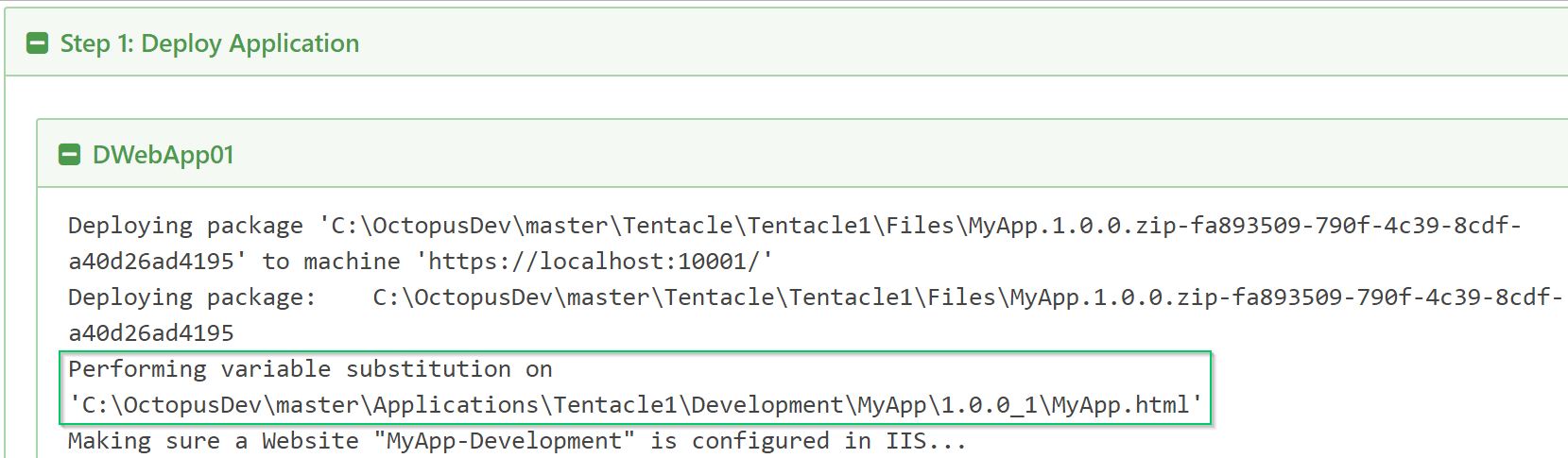Click the standalone a40d26ad4195 log line
The image size is (1568, 458).
coord(151,333)
